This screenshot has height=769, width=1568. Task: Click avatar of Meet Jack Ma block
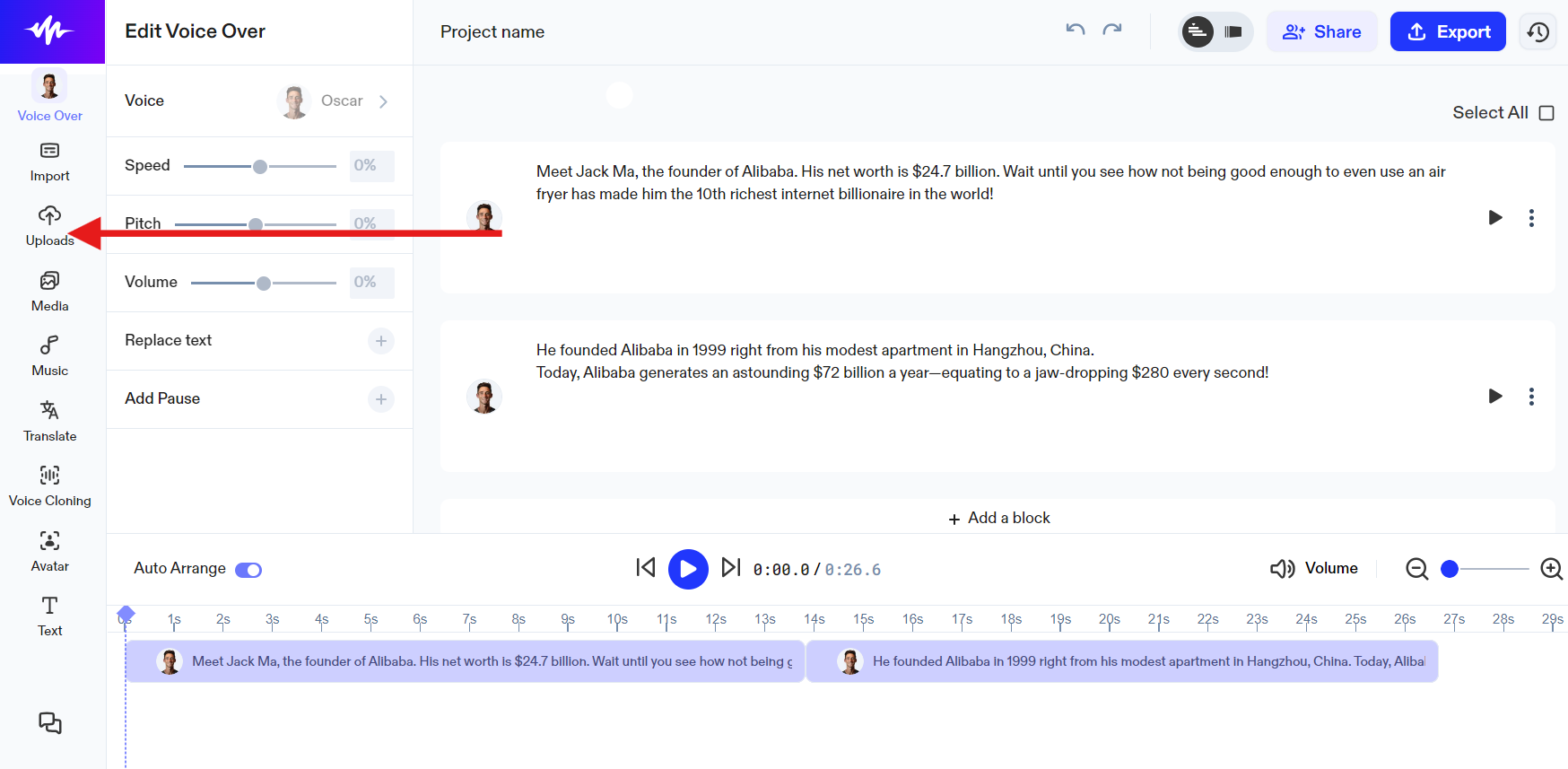484,217
